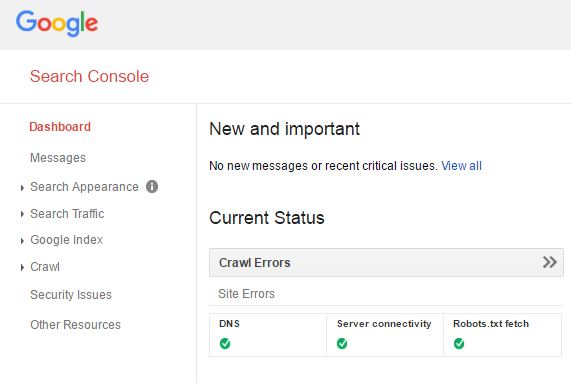
Task: Expand the Search Traffic arrow
Action: 22,214
